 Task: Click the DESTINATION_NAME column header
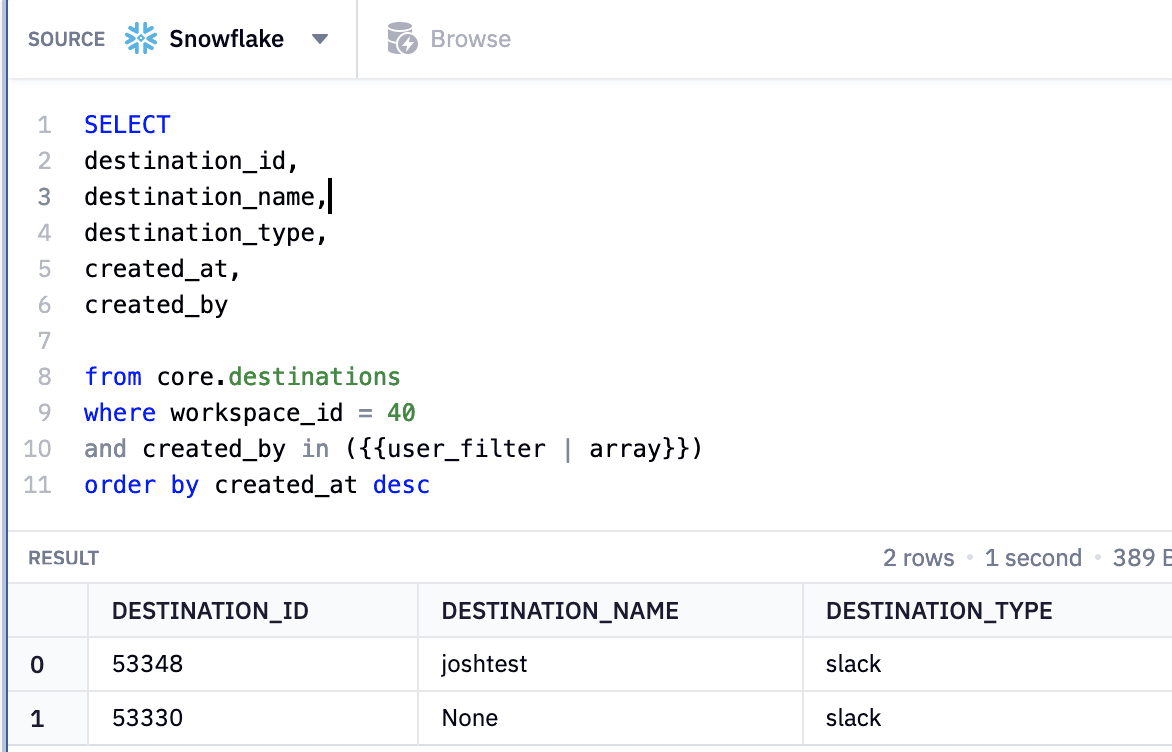coord(559,610)
